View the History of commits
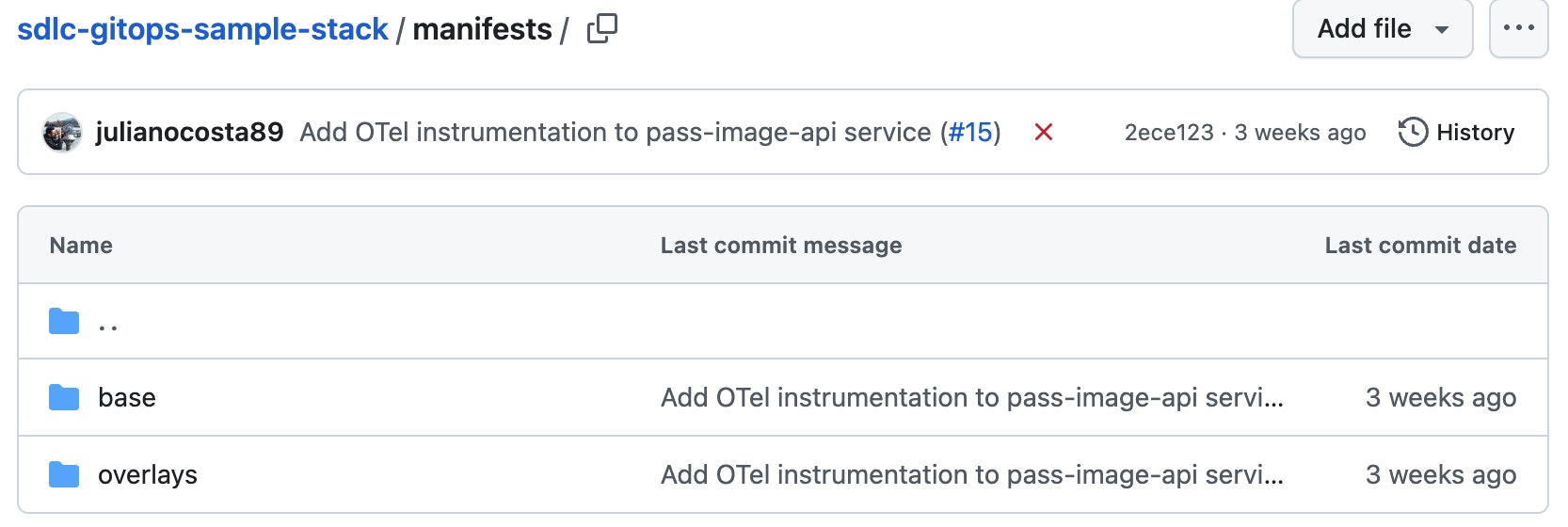Screen dimensions: 1568x527 pos(1475,133)
